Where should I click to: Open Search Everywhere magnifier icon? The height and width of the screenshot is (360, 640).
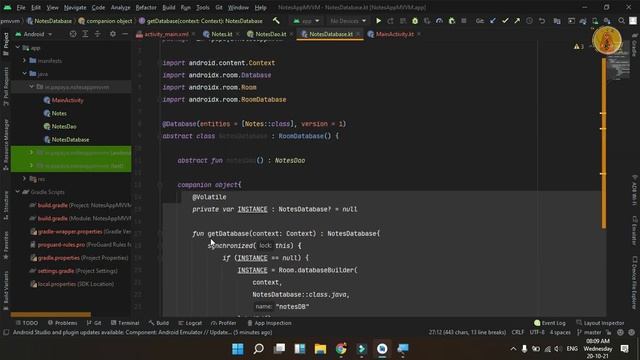click(621, 21)
